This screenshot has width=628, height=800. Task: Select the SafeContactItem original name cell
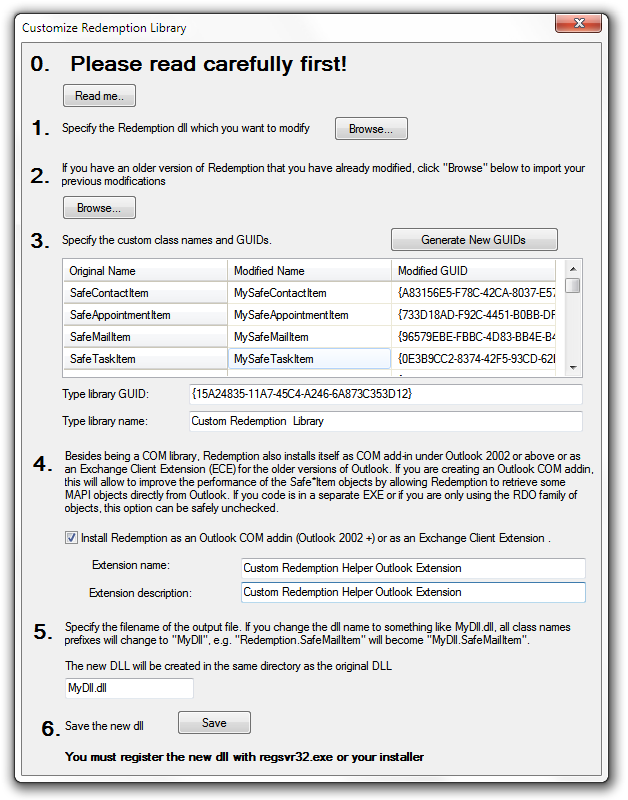coord(145,293)
